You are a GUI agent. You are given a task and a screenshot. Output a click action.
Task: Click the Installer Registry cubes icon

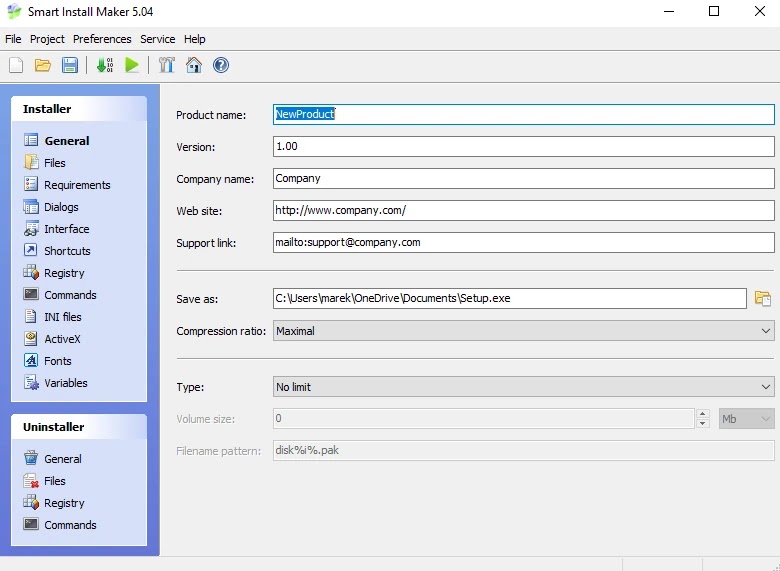(31, 272)
